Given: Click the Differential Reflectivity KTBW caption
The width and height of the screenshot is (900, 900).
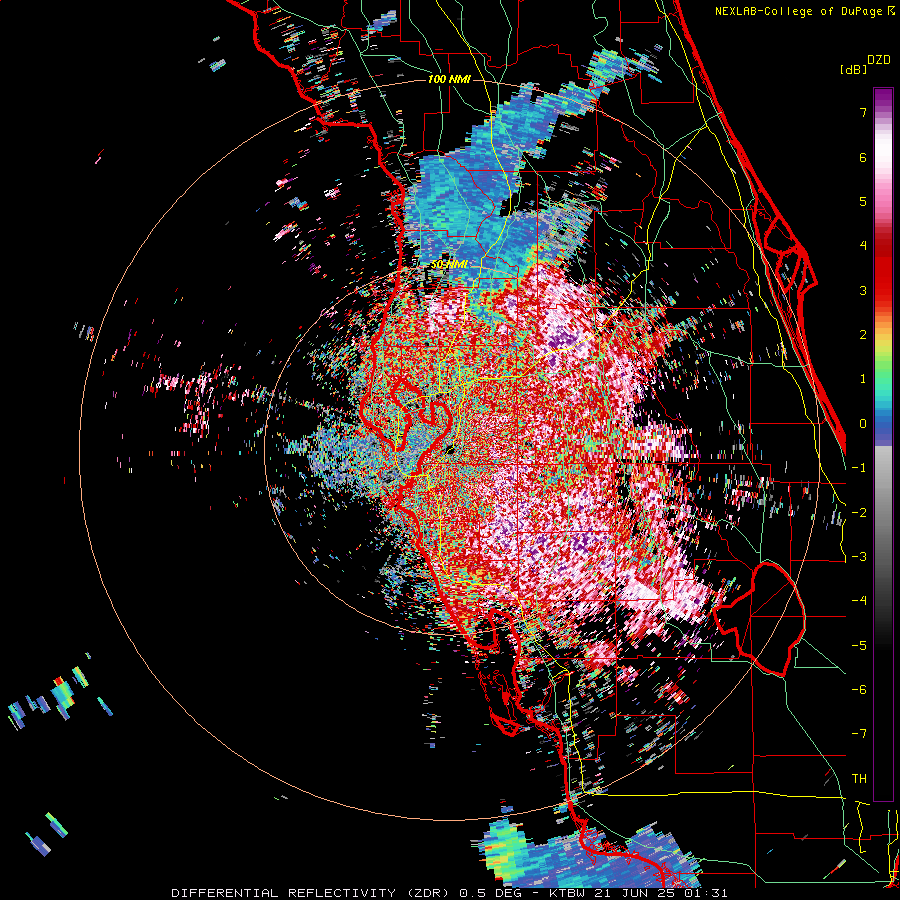Looking at the screenshot, I should click(449, 893).
